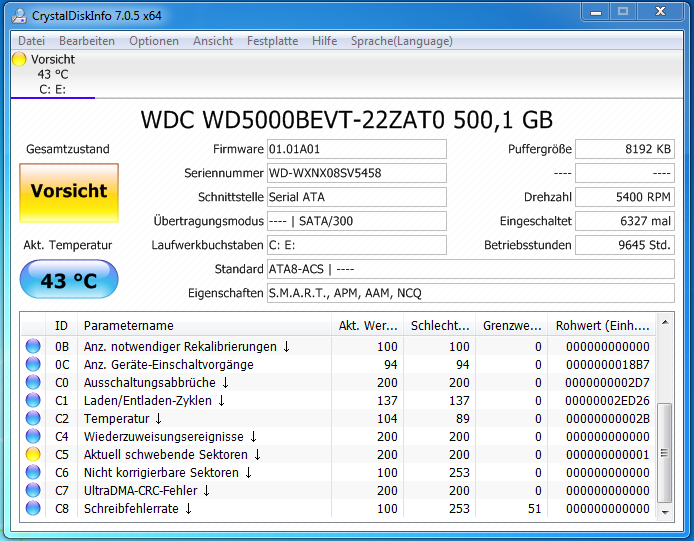Select the Nicht korrigierbare Sektoren row text

point(168,472)
